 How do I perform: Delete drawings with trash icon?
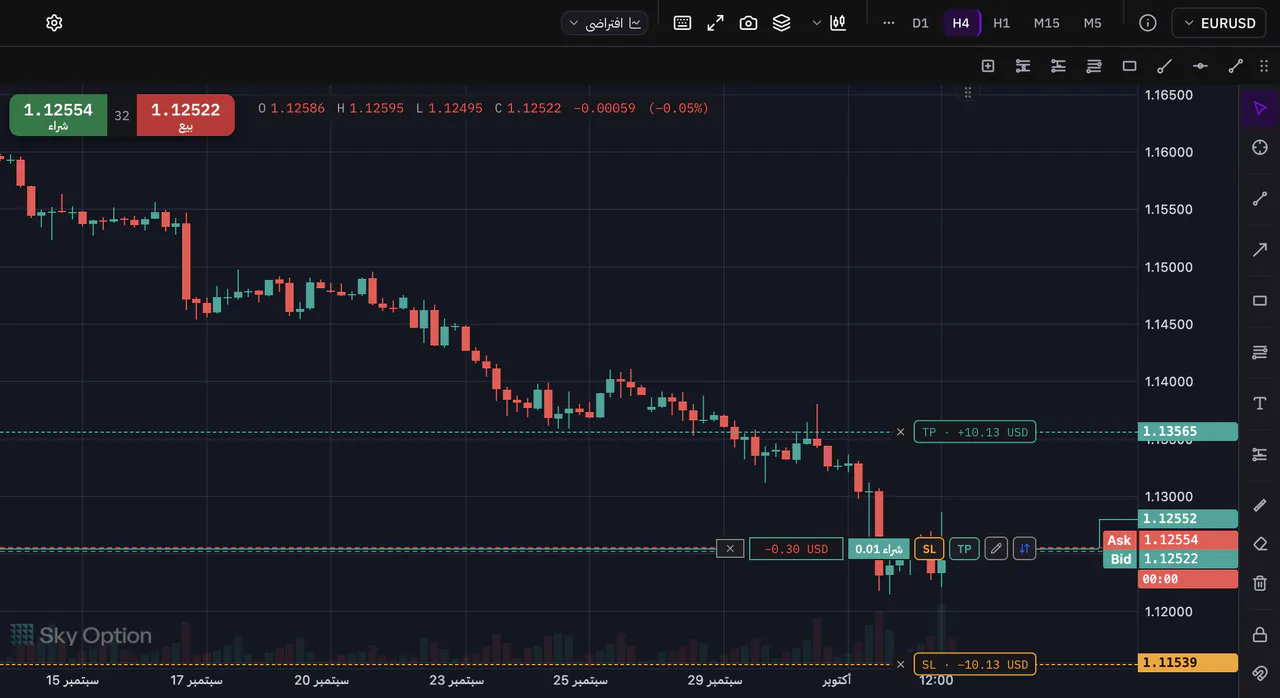click(x=1260, y=583)
